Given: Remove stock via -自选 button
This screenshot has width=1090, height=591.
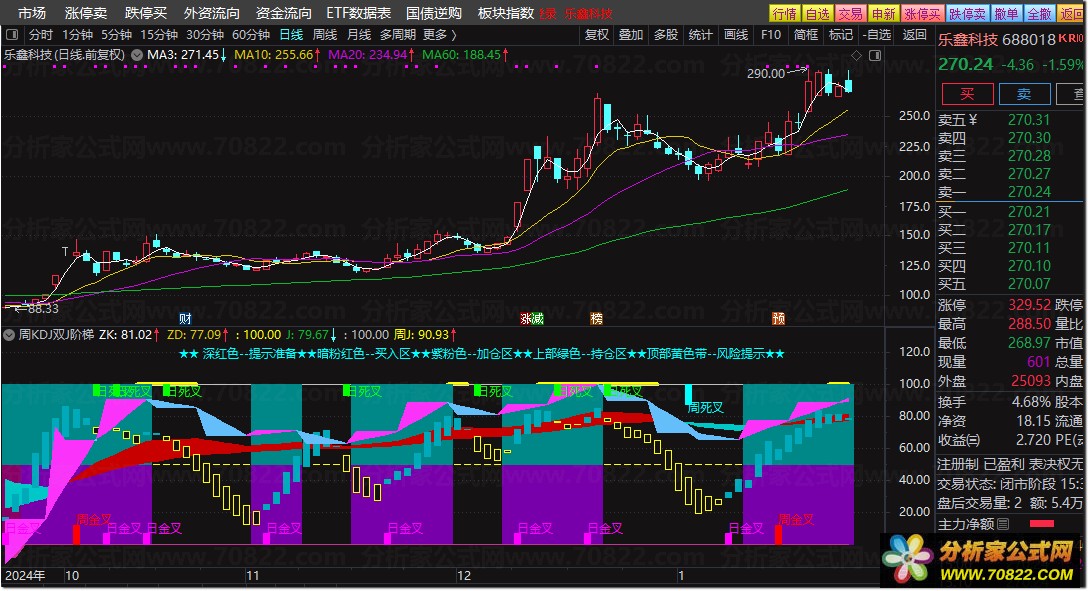Looking at the screenshot, I should pos(877,34).
